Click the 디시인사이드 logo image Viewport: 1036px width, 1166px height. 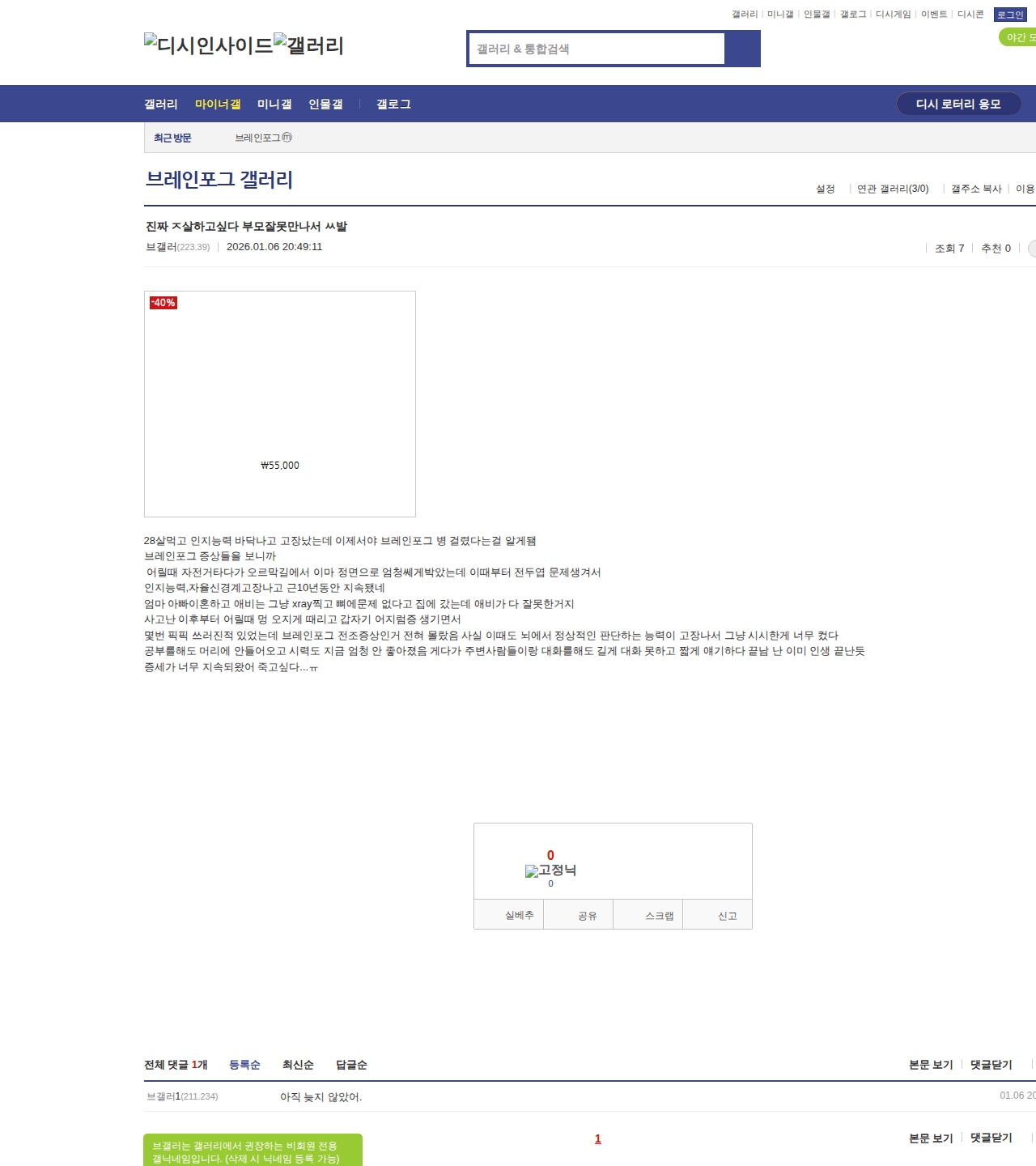coord(209,45)
